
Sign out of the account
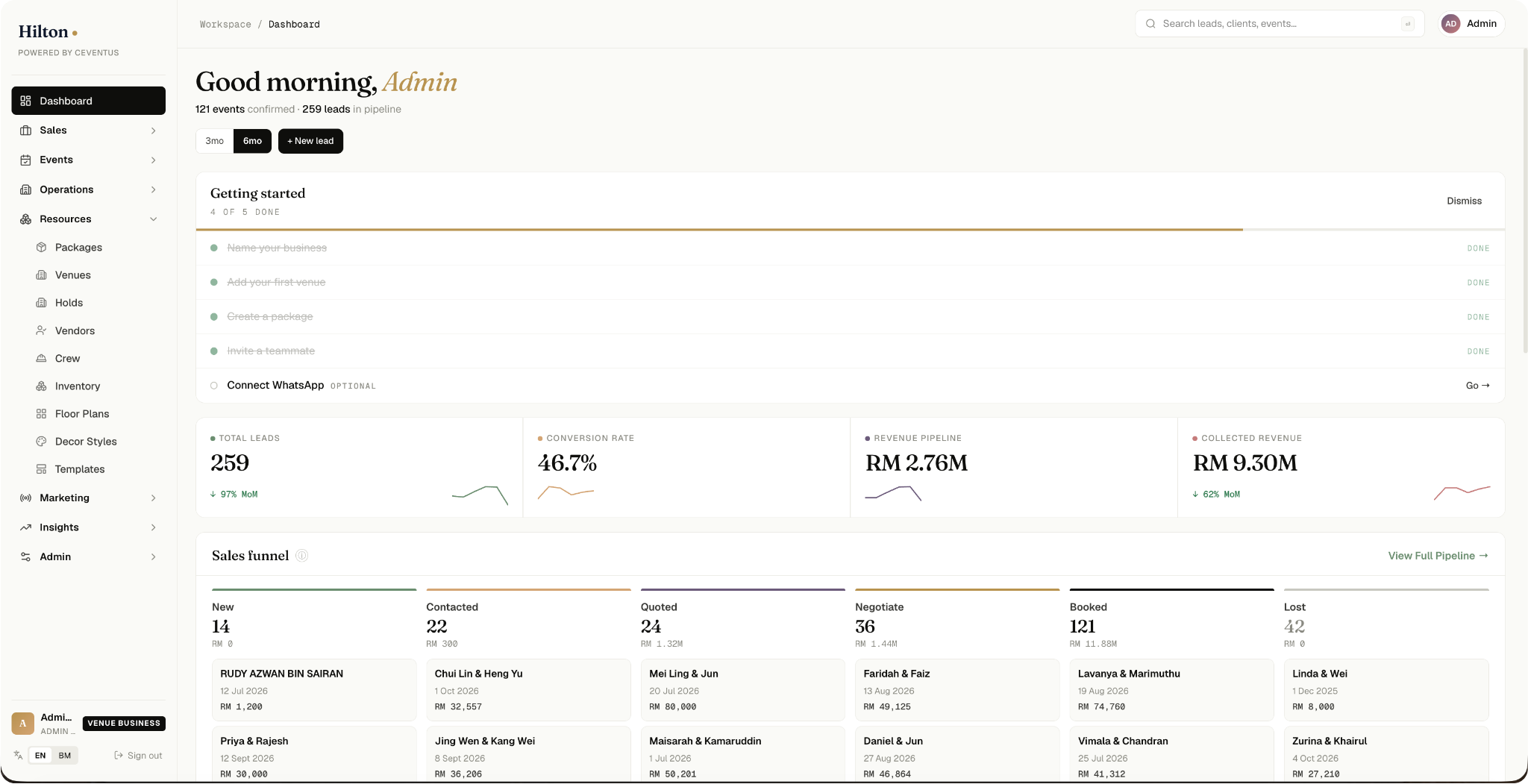coord(138,756)
